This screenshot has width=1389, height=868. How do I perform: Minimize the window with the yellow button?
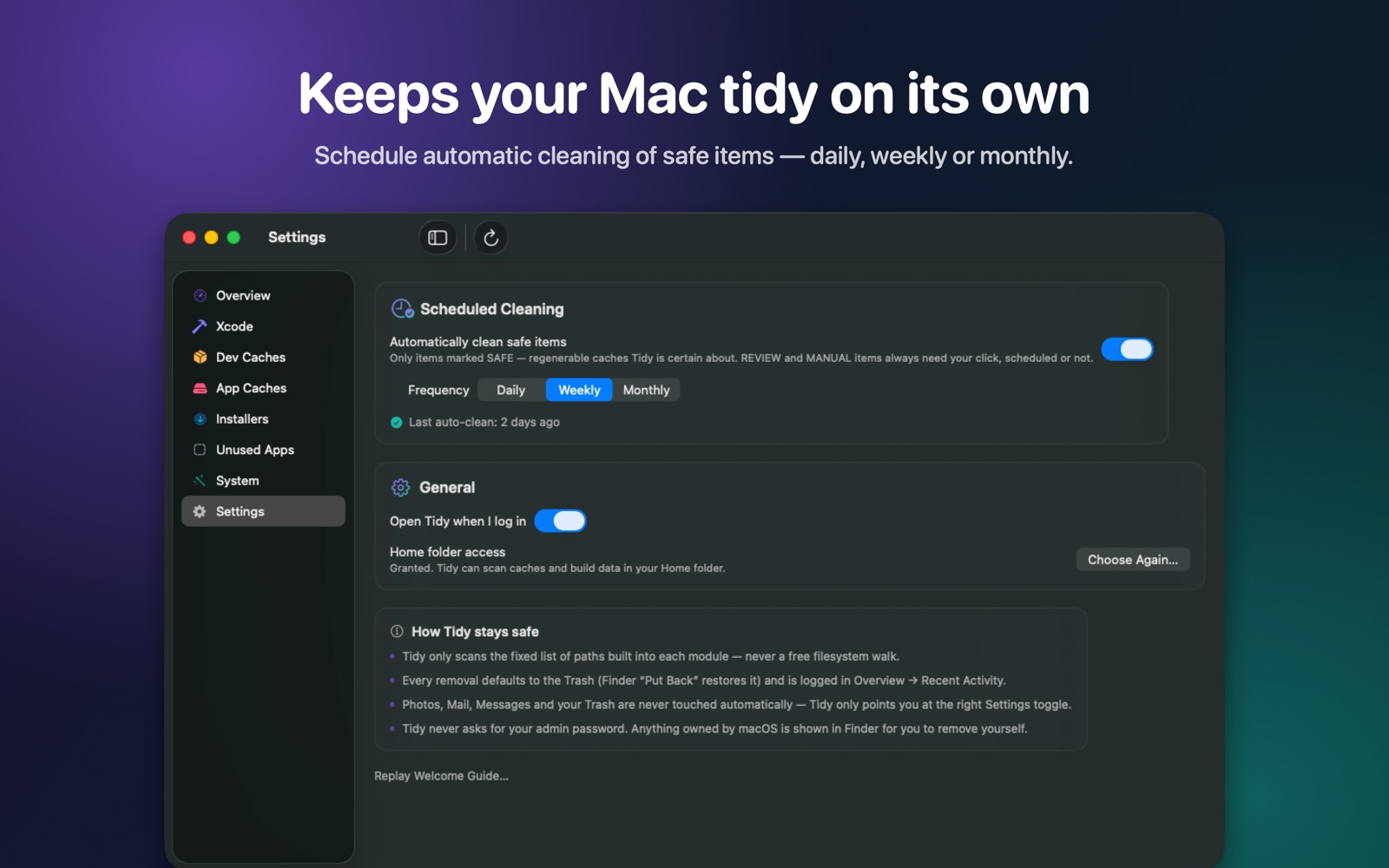click(211, 238)
